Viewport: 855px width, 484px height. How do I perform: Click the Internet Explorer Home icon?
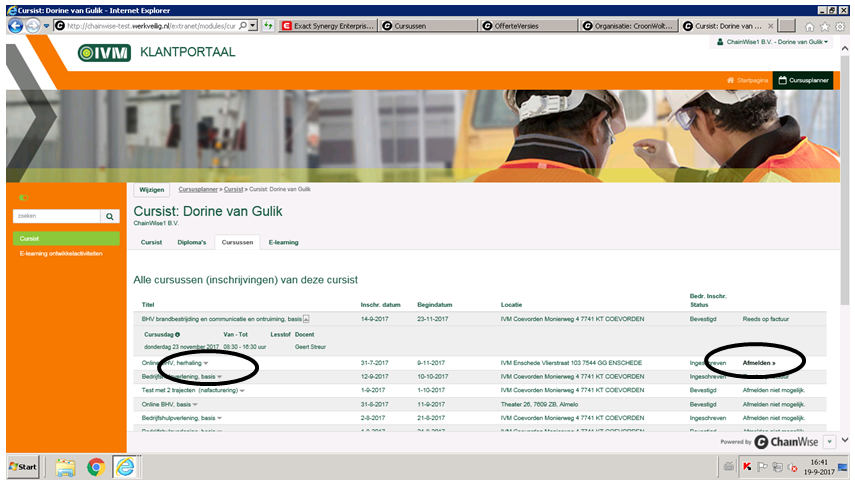click(810, 27)
